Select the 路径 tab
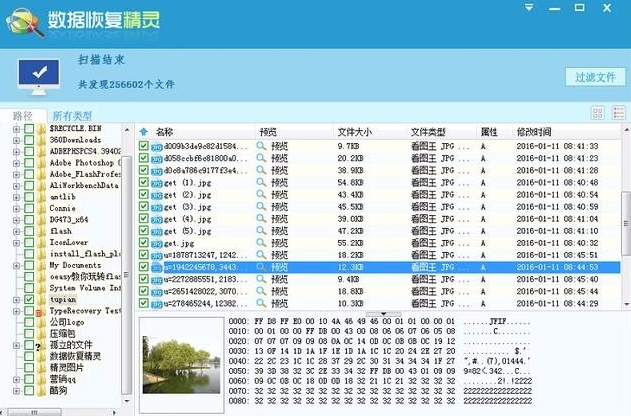631x416 pixels. tap(22, 116)
